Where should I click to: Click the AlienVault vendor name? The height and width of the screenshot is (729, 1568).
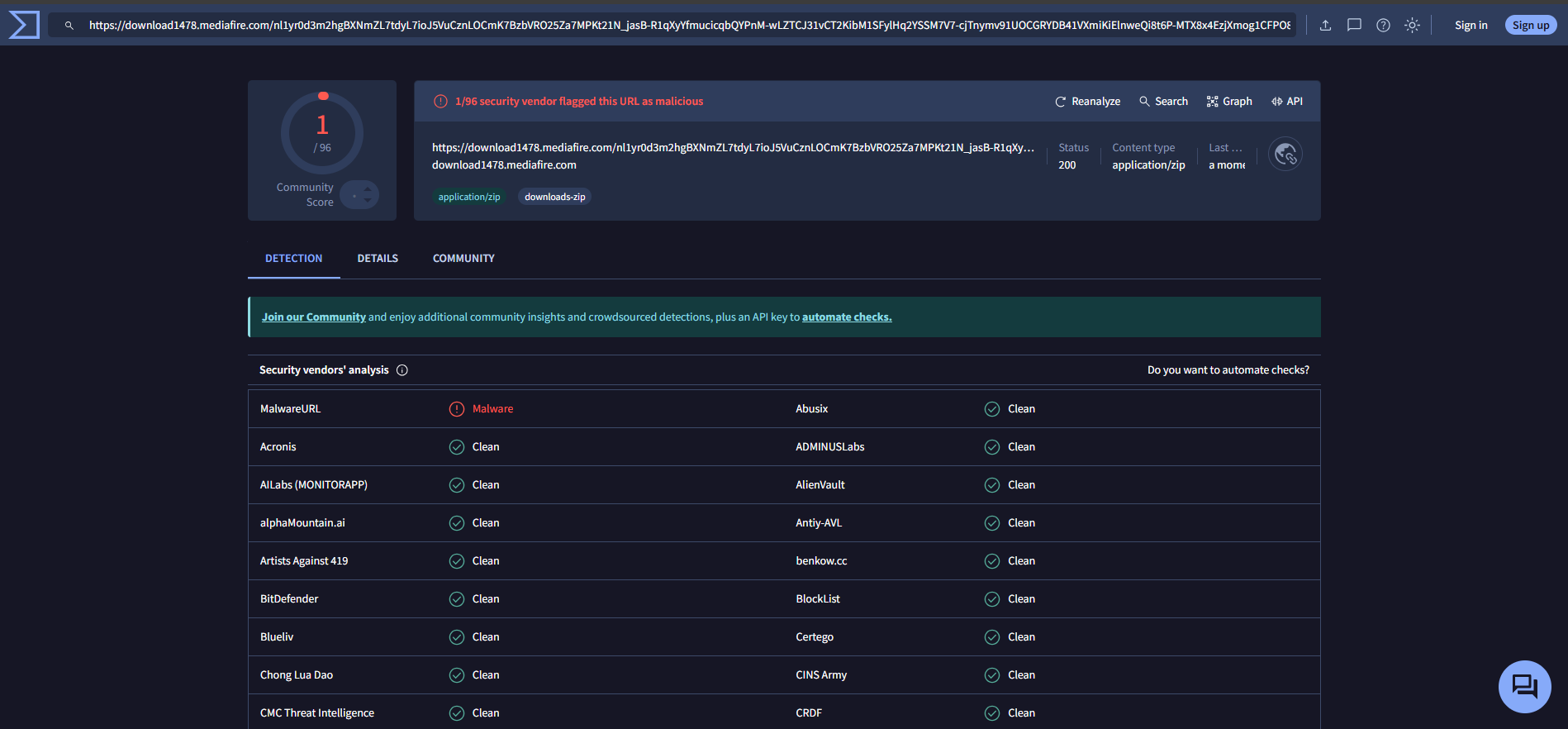(x=820, y=485)
